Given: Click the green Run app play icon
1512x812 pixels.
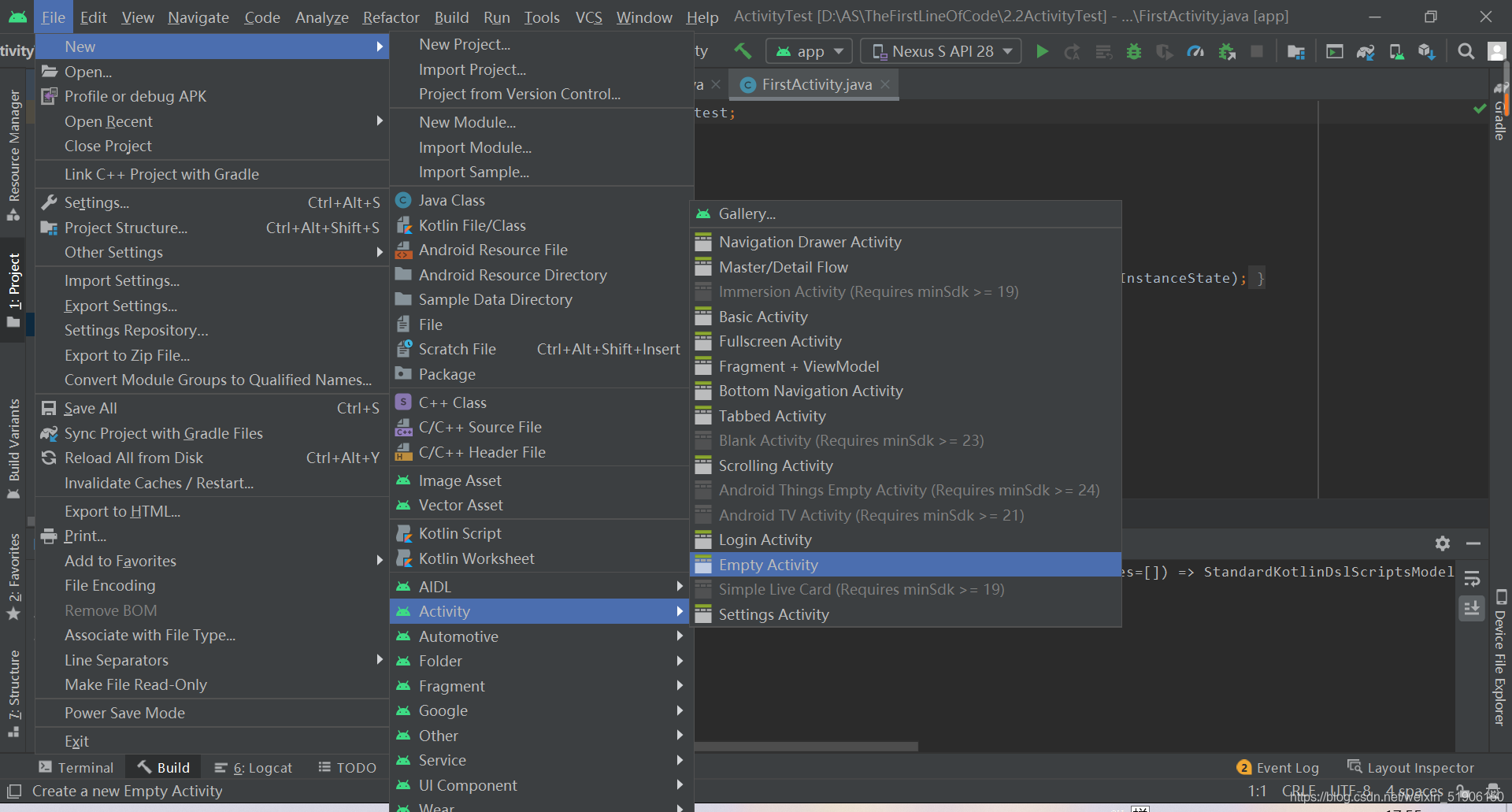Looking at the screenshot, I should click(1042, 52).
